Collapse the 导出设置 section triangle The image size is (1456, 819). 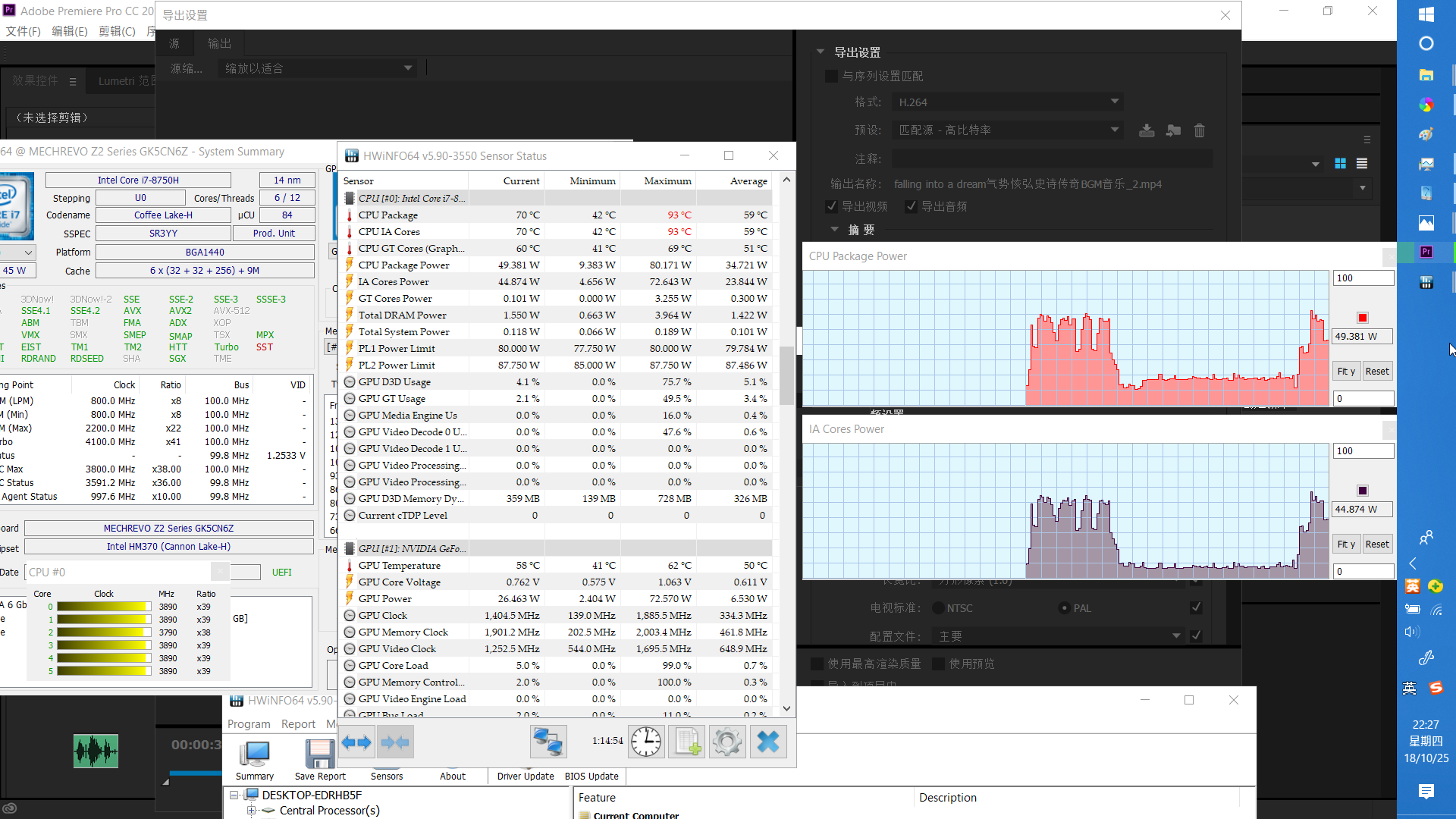tap(820, 52)
